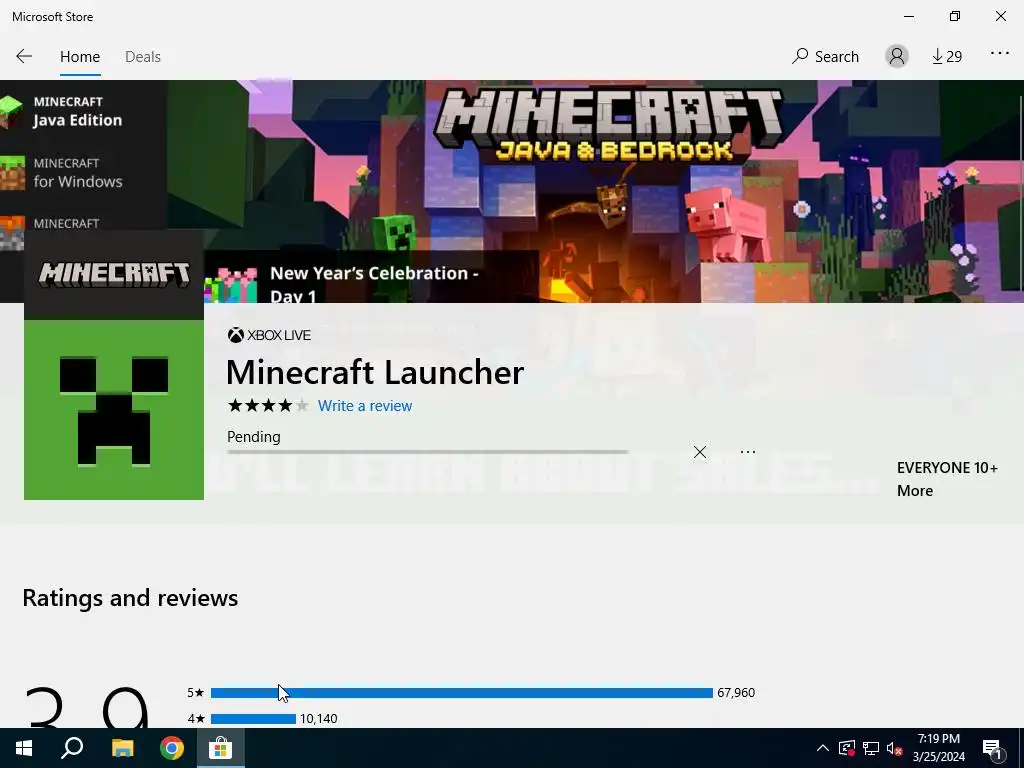Filter reviews by the 4-star bar

click(253, 718)
